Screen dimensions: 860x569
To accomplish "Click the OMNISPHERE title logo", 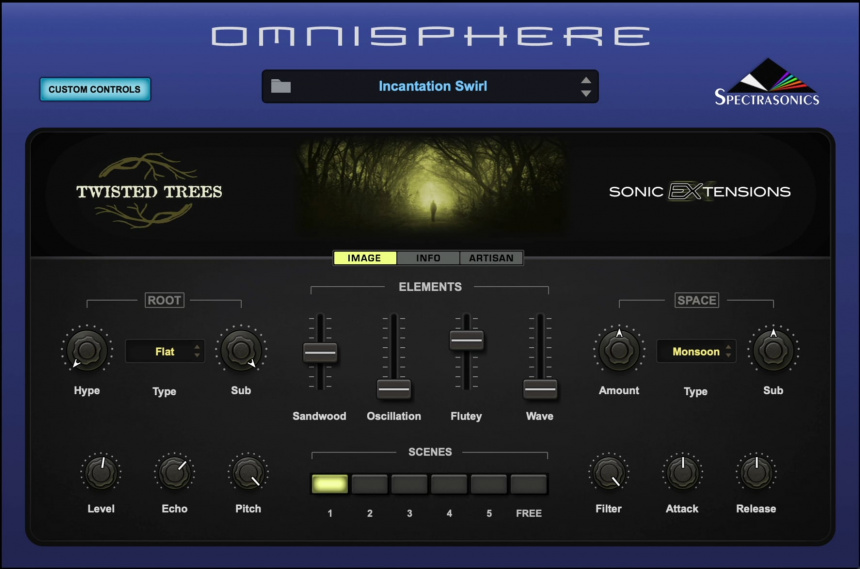I will (431, 36).
